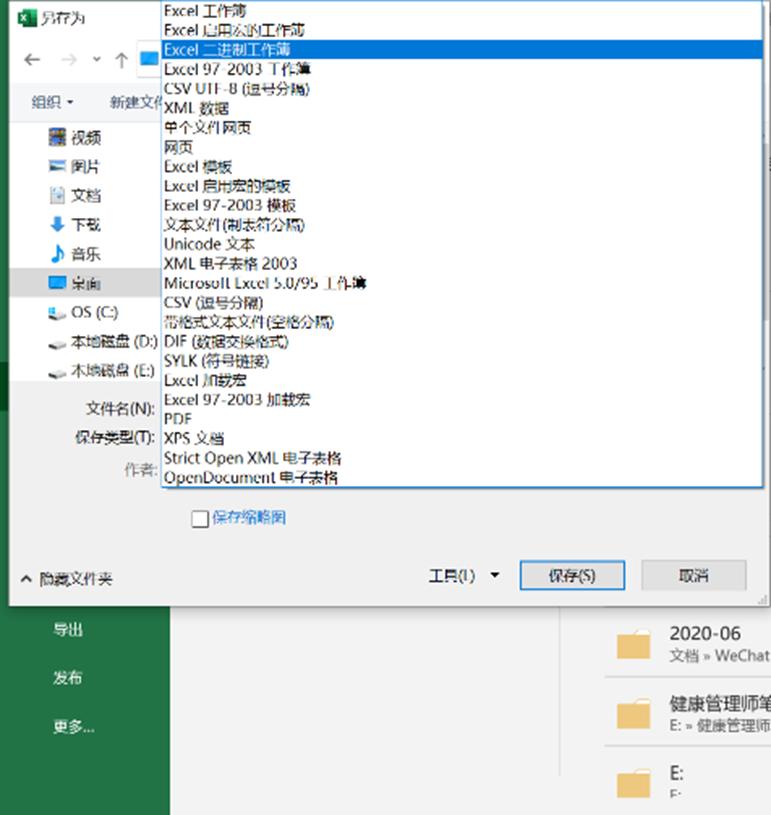Open 文档 folder in sidebar
The width and height of the screenshot is (771, 815).
(75, 195)
